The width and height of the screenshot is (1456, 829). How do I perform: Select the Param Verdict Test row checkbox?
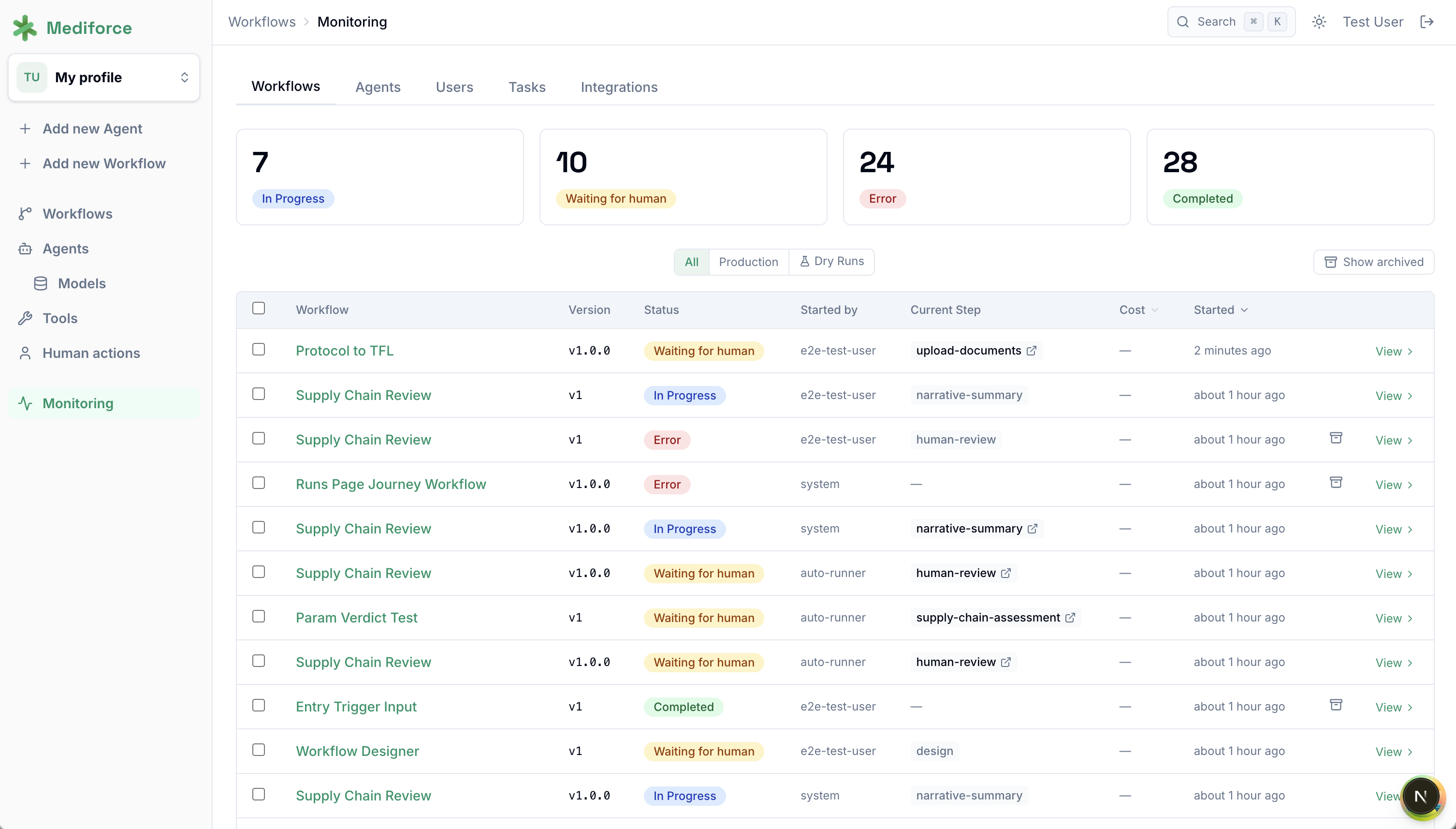258,616
